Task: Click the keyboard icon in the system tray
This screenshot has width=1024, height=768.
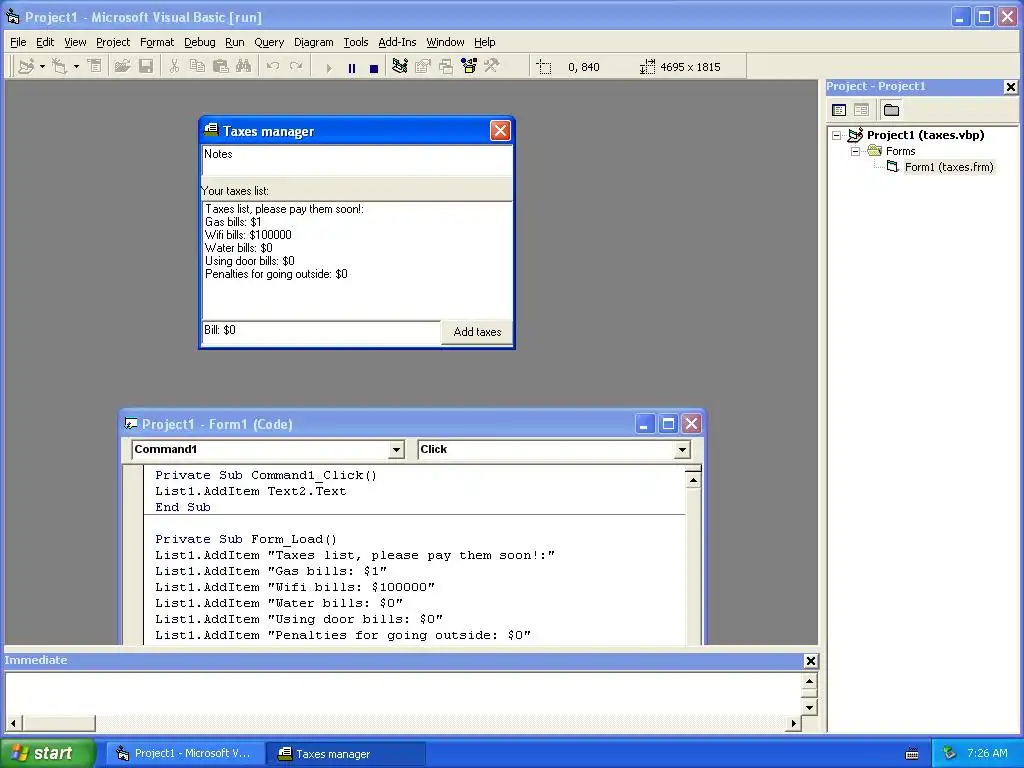Action: coord(912,754)
